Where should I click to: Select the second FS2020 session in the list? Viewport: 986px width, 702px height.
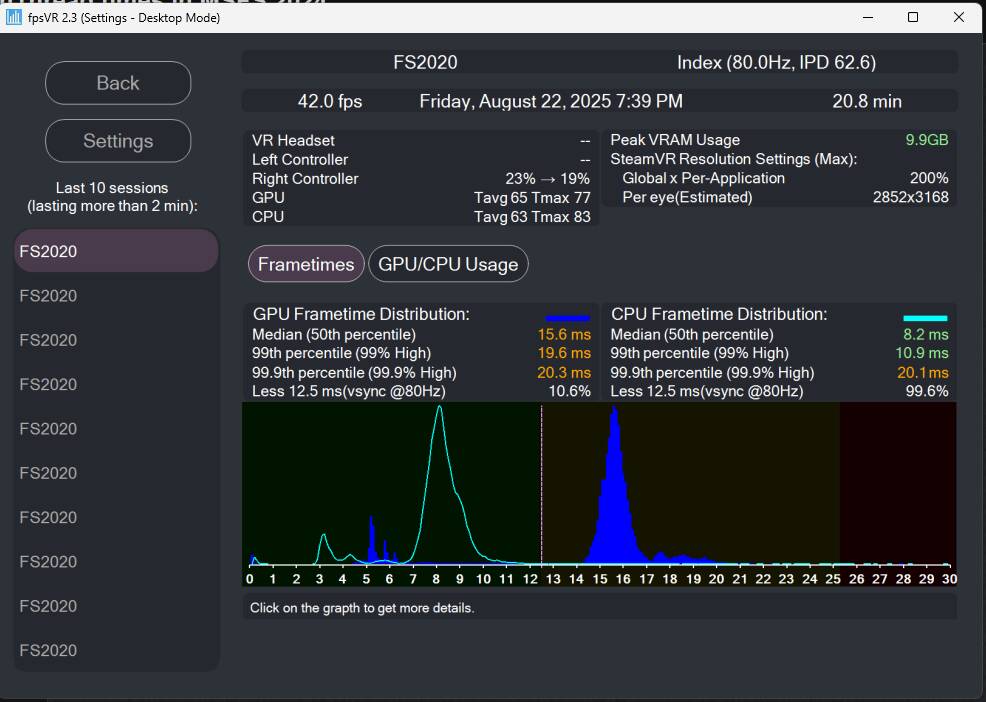(x=116, y=296)
